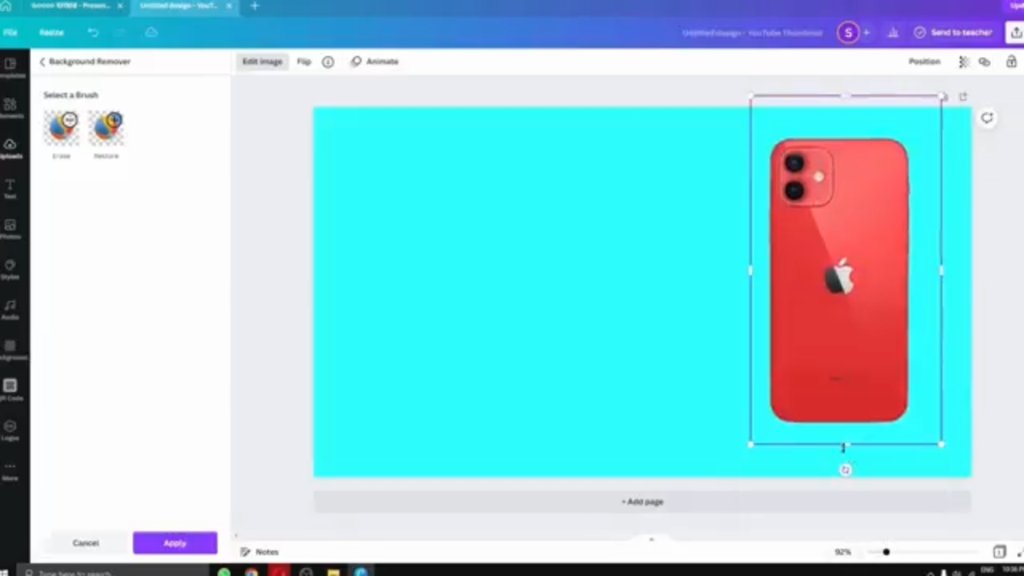Select the Restore brush
1024x576 pixels.
[x=106, y=128]
